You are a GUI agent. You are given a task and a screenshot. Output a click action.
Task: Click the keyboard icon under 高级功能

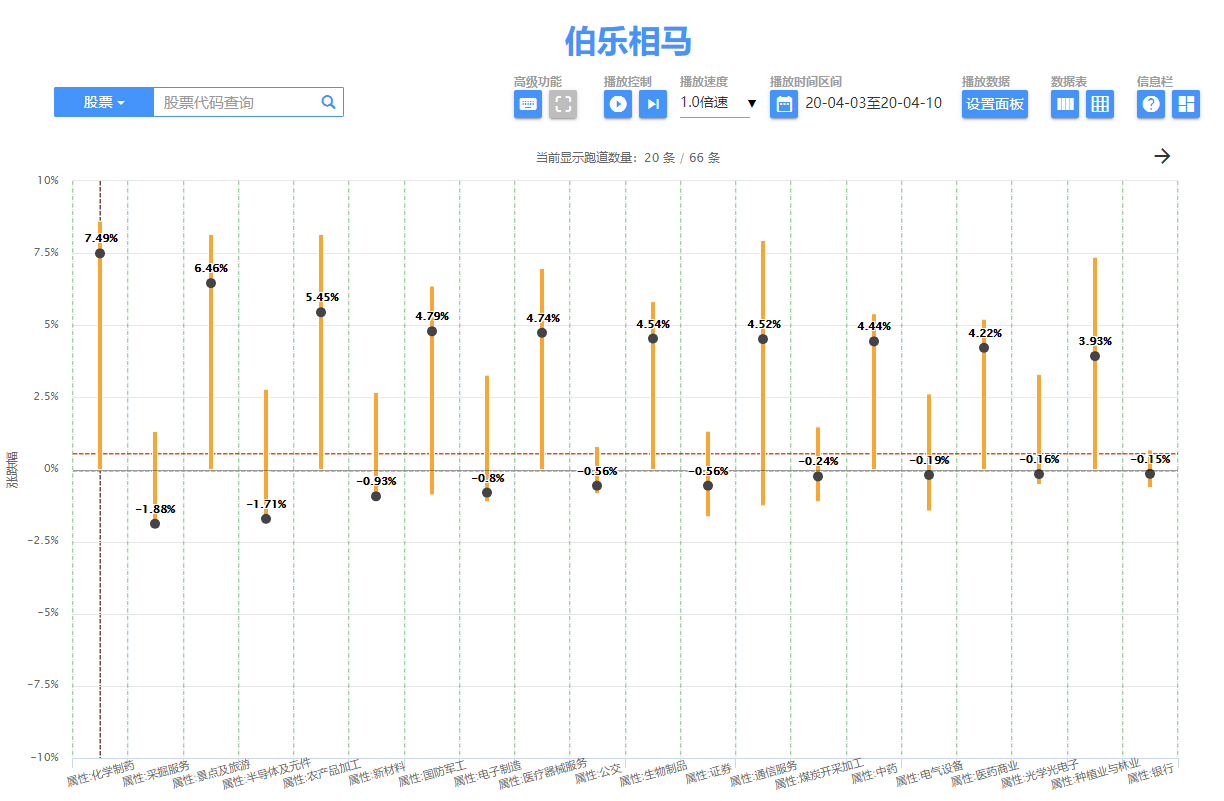click(528, 104)
